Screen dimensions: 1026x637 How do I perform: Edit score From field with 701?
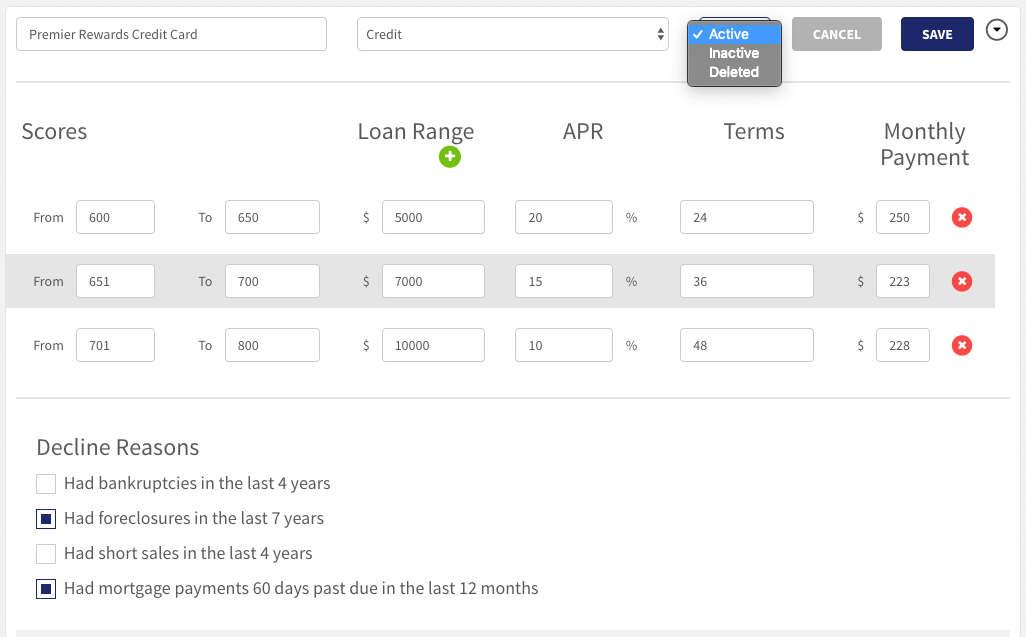pos(115,345)
